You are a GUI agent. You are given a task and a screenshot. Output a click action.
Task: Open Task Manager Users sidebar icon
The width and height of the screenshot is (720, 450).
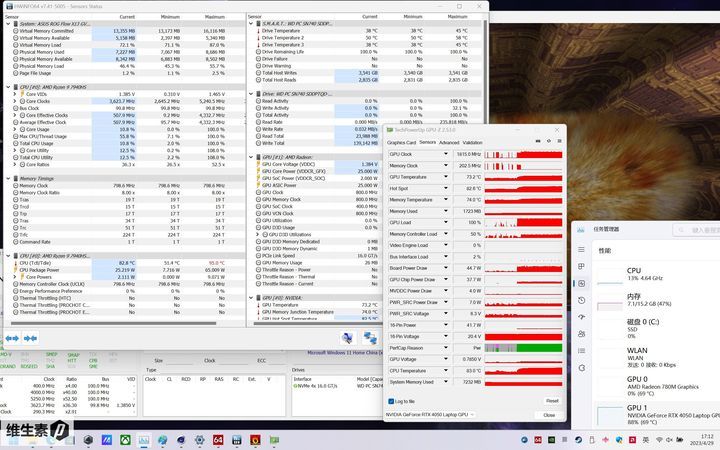point(581,334)
